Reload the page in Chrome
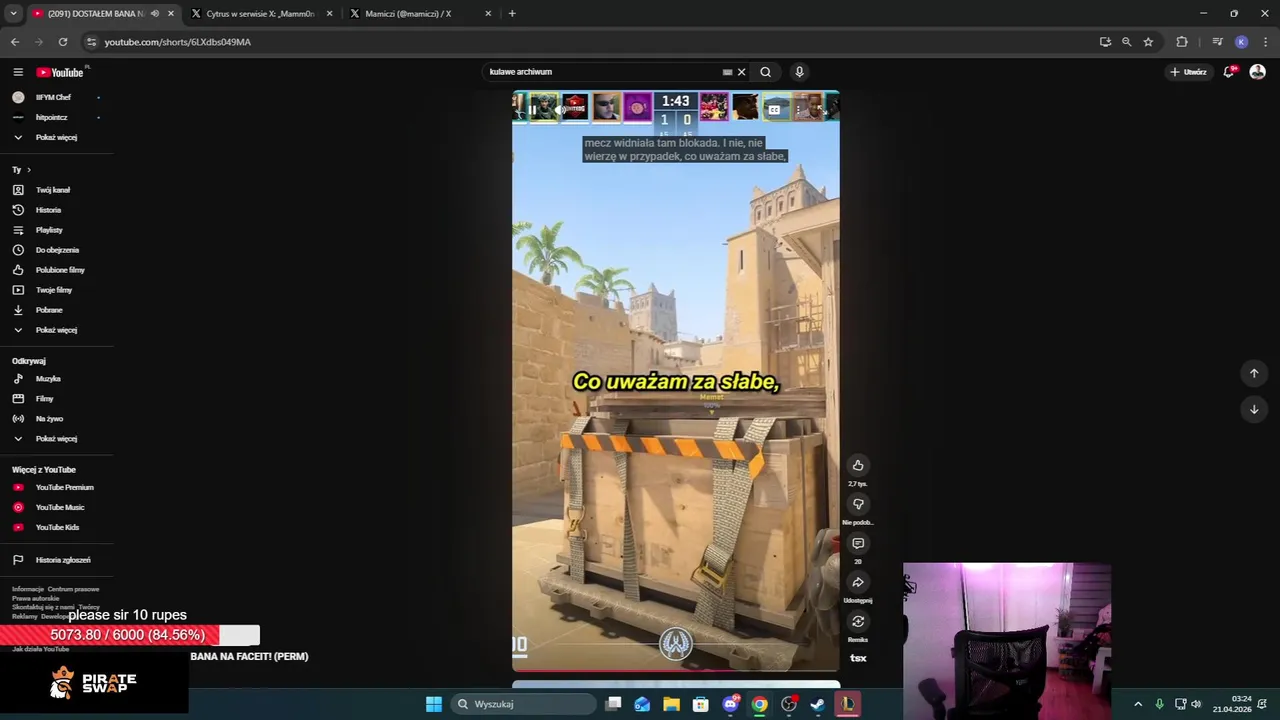 click(63, 42)
